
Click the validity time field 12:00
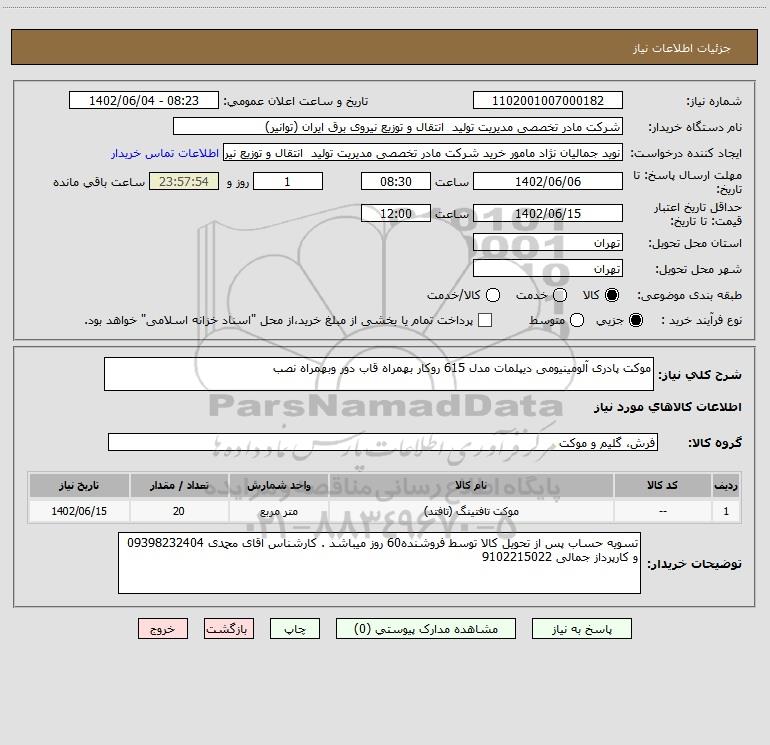pyautogui.click(x=396, y=213)
